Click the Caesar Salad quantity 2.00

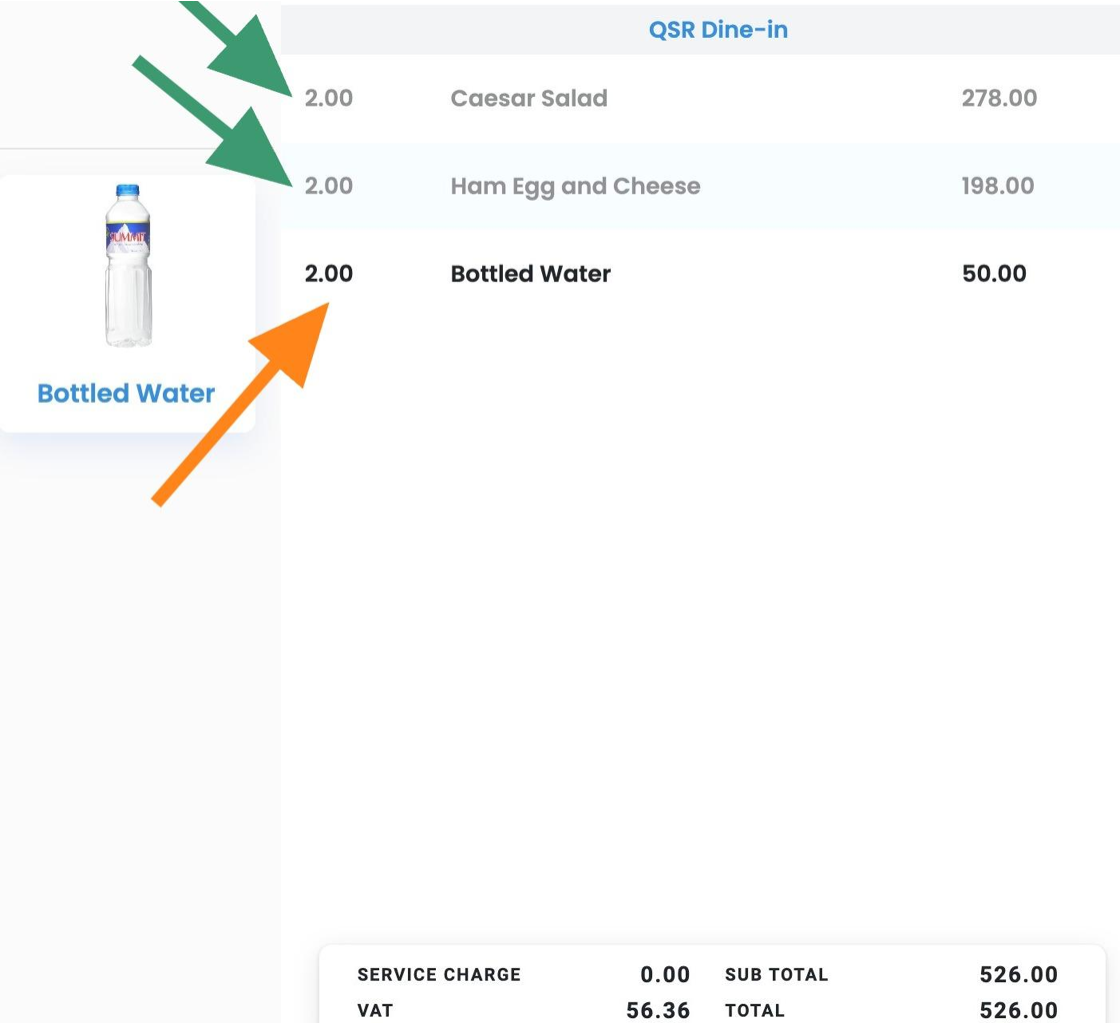click(329, 98)
